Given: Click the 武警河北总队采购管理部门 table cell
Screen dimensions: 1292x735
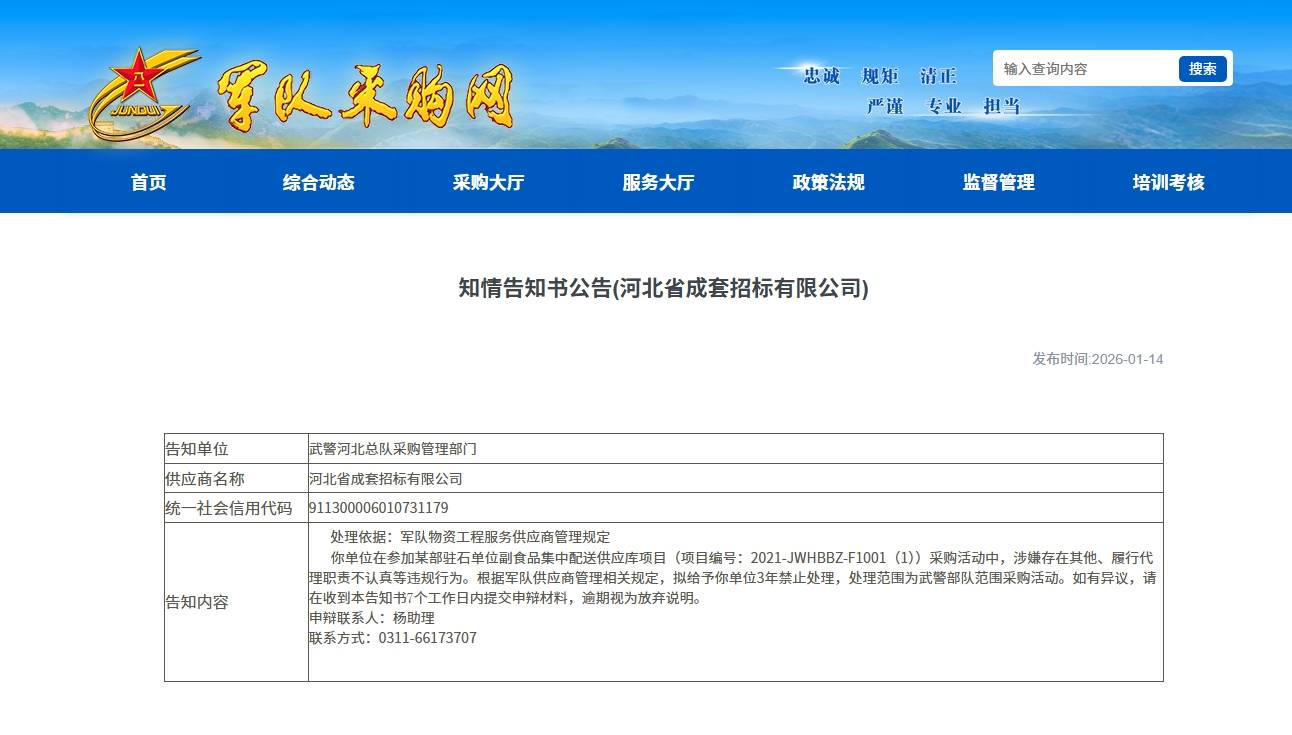Looking at the screenshot, I should tap(393, 449).
